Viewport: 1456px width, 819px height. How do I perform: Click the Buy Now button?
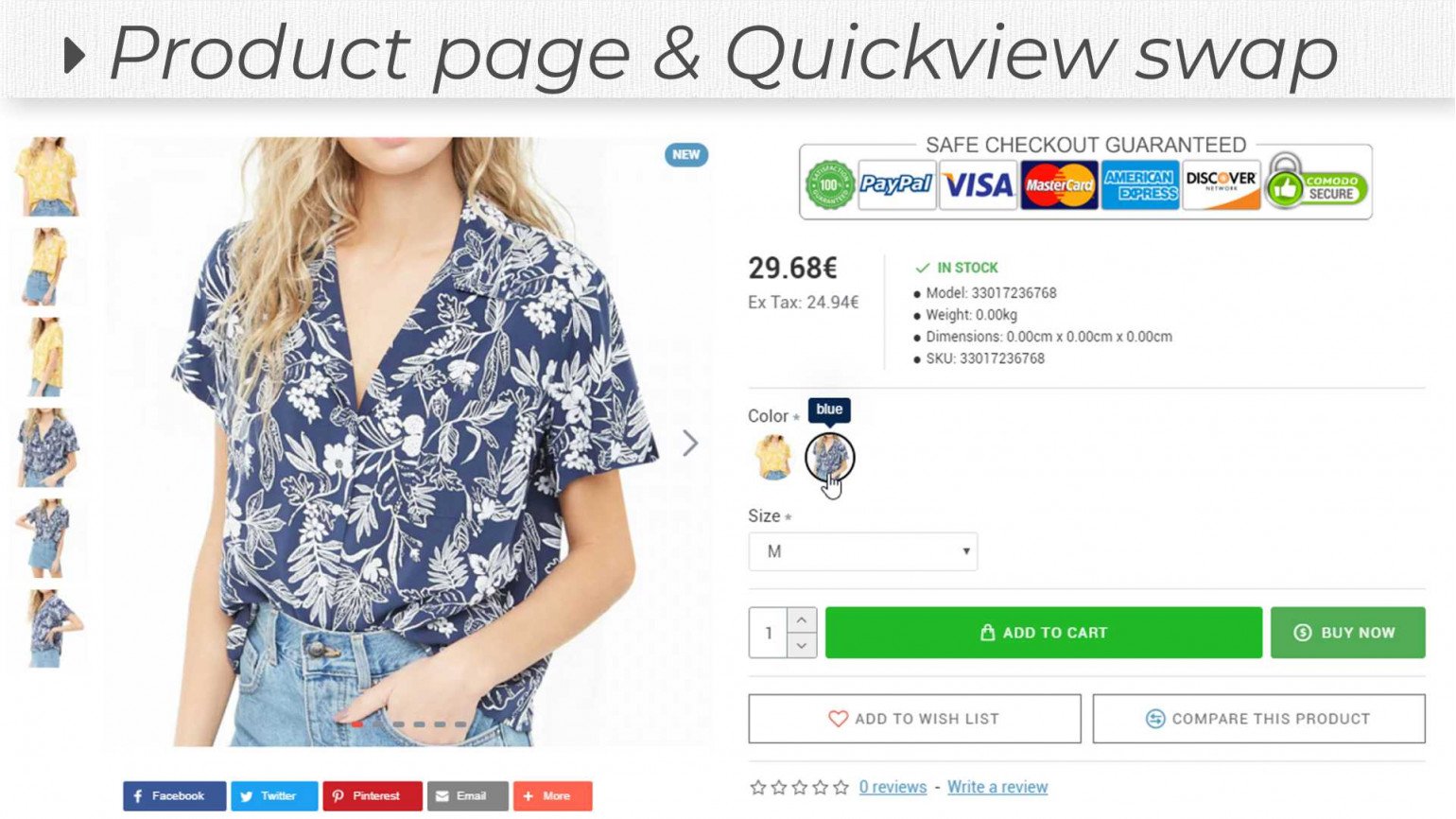click(x=1347, y=633)
